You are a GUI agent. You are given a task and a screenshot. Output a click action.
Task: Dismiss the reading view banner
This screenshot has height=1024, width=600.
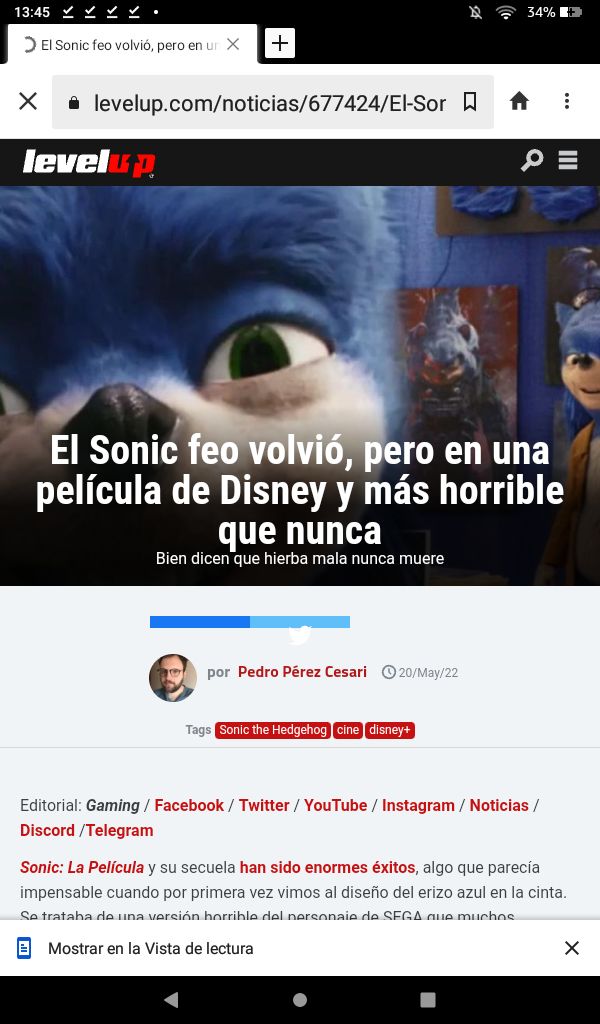[571, 948]
